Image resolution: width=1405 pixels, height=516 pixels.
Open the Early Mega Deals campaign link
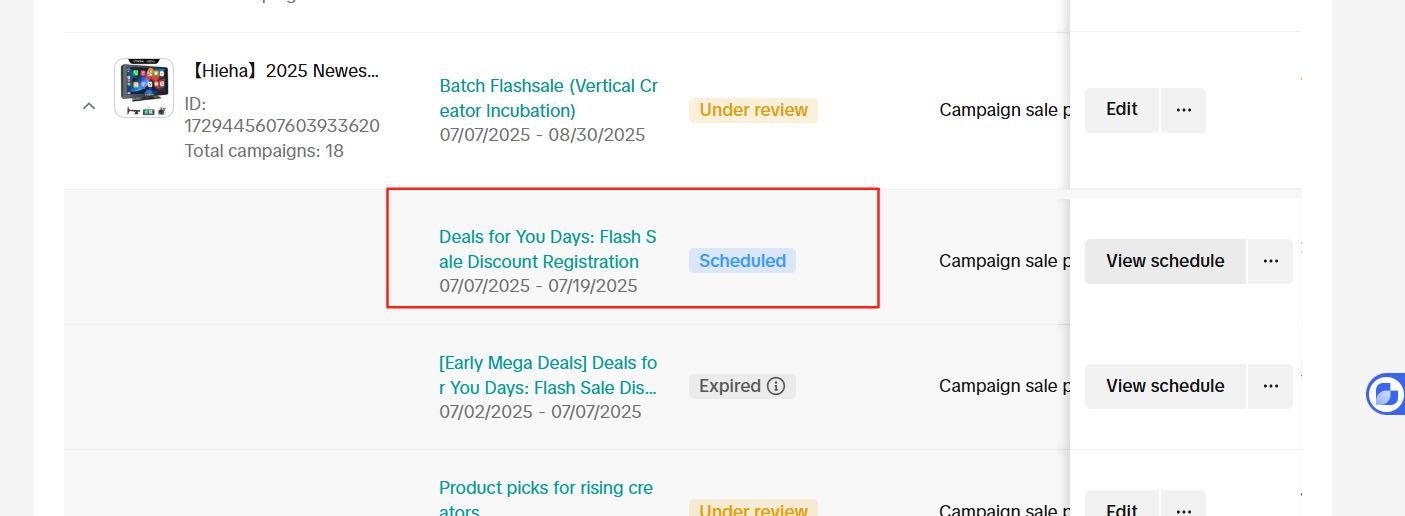(547, 374)
